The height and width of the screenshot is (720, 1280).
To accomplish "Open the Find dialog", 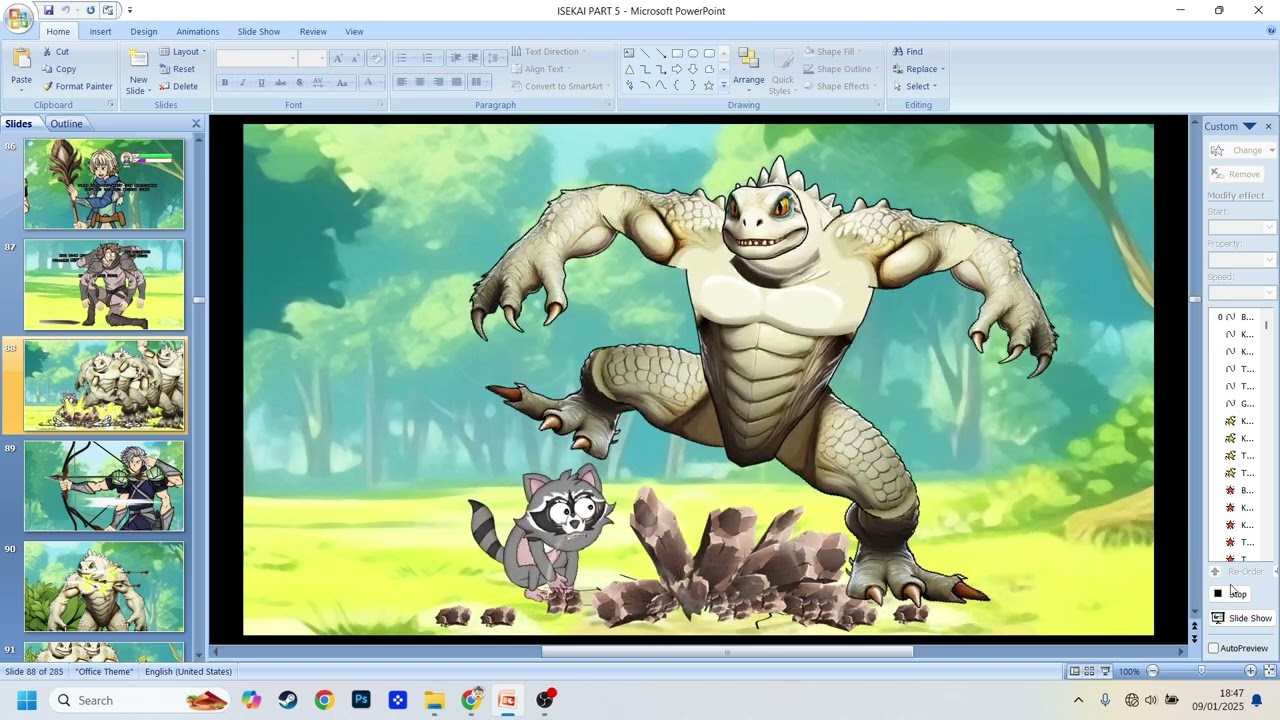I will click(907, 52).
